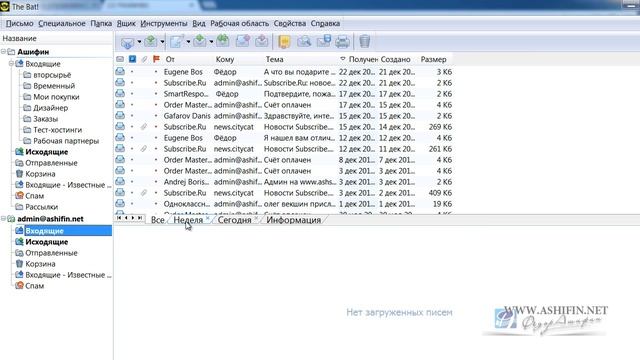Open the dropdown arrow beside Send queued mail

162,42
